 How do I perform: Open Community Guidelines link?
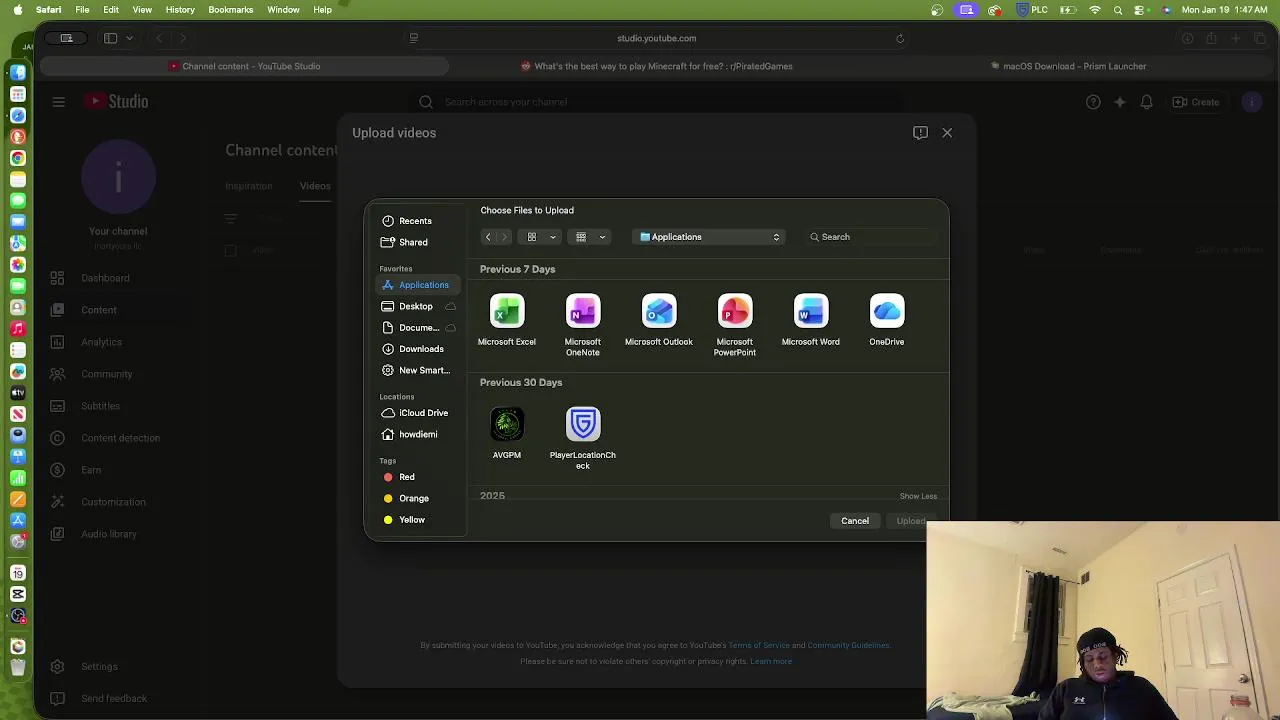(848, 645)
